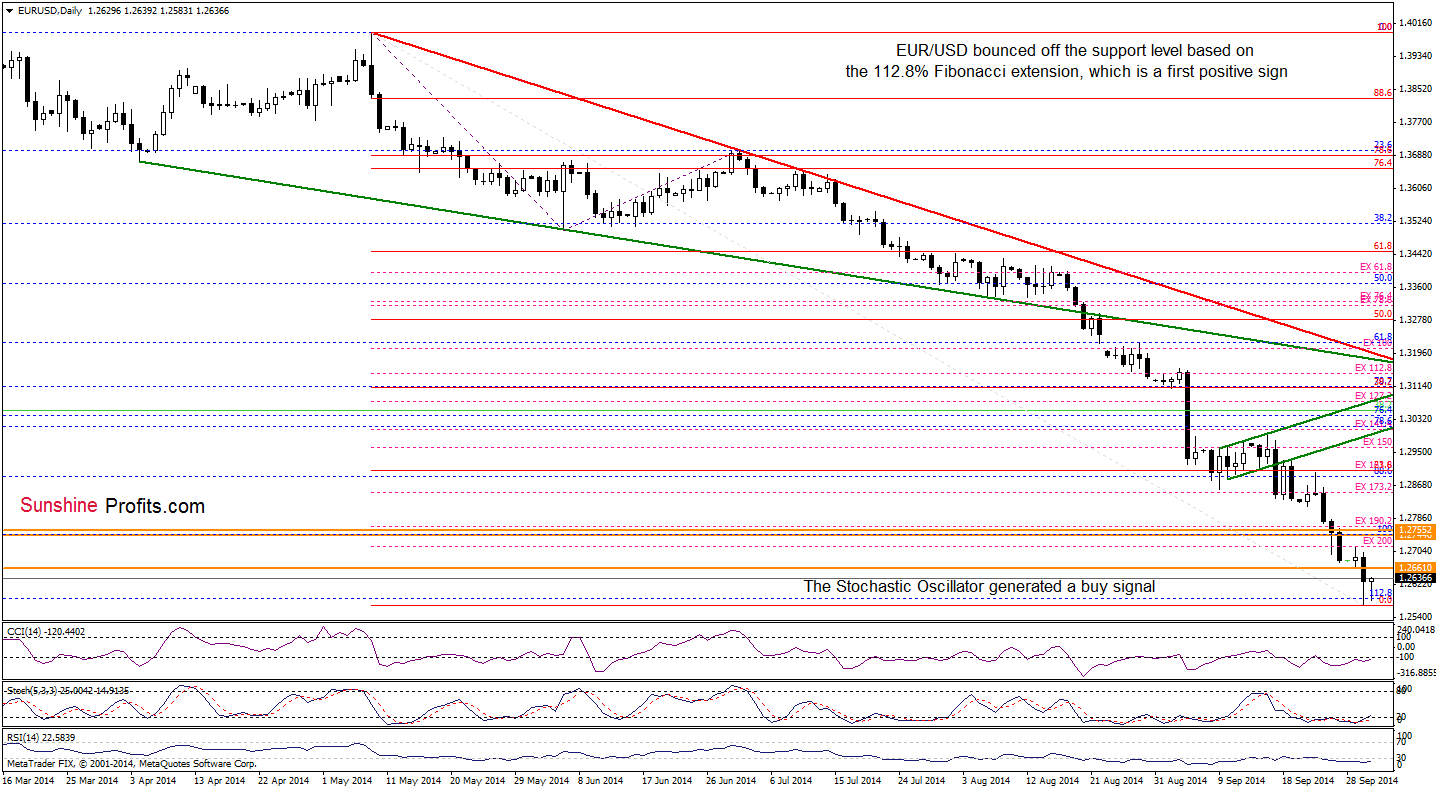Screen dimensions: 1436x789
Task: Click the 1.3934 price axis value
Action: point(1415,56)
